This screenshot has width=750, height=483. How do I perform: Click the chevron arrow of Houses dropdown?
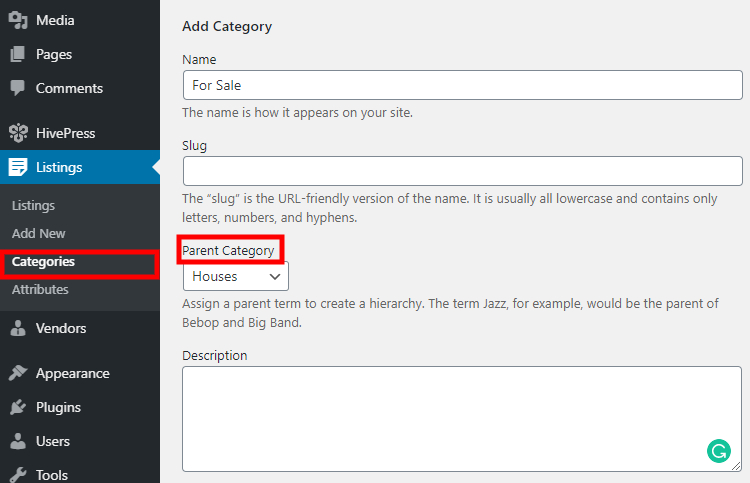[275, 276]
